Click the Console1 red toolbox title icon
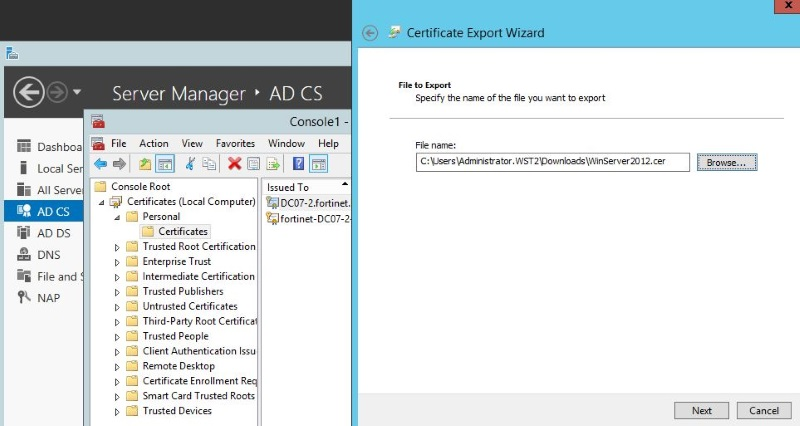This screenshot has height=426, width=800. click(x=98, y=121)
